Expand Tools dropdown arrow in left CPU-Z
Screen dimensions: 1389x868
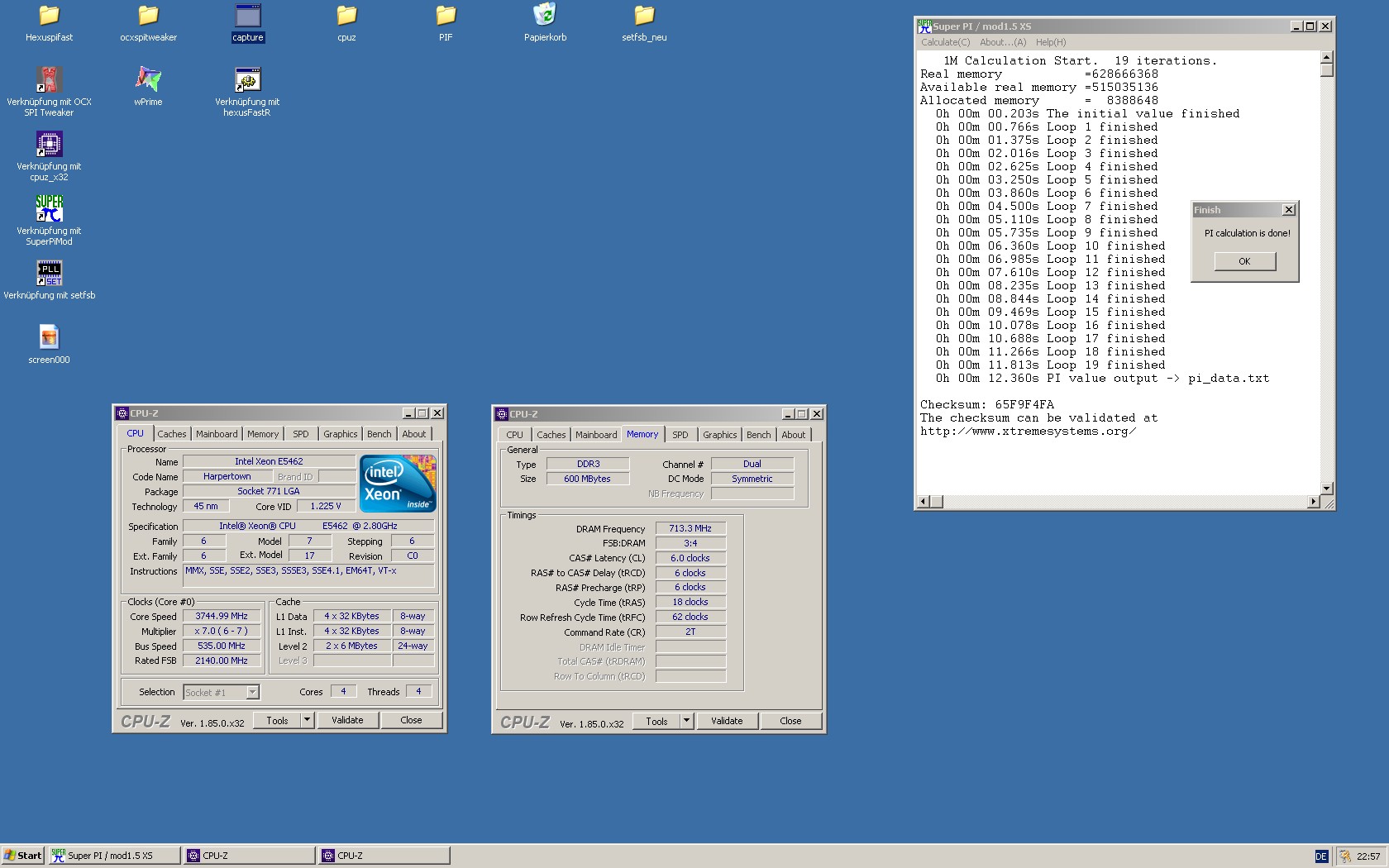pyautogui.click(x=308, y=720)
